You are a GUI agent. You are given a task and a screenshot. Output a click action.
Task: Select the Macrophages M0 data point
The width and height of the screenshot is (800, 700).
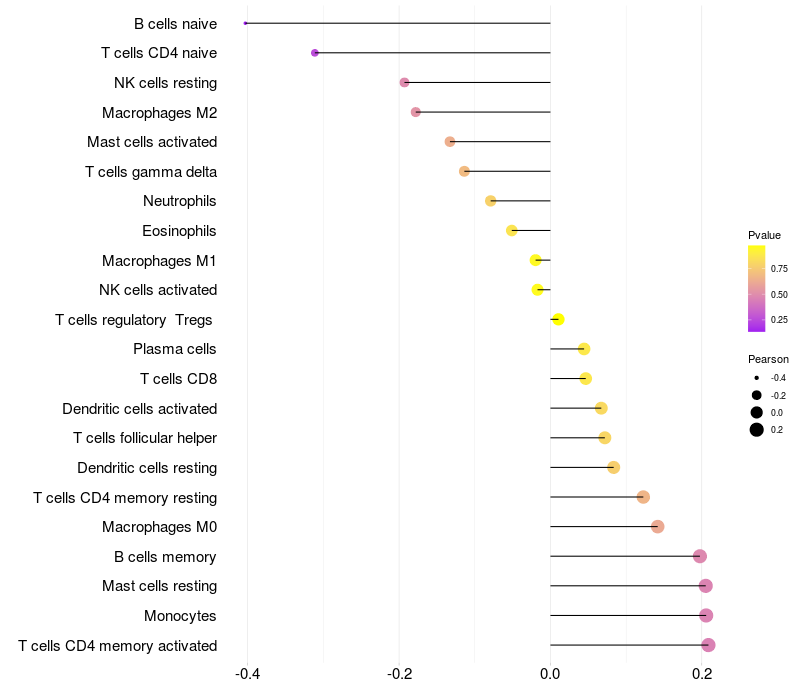(x=657, y=526)
